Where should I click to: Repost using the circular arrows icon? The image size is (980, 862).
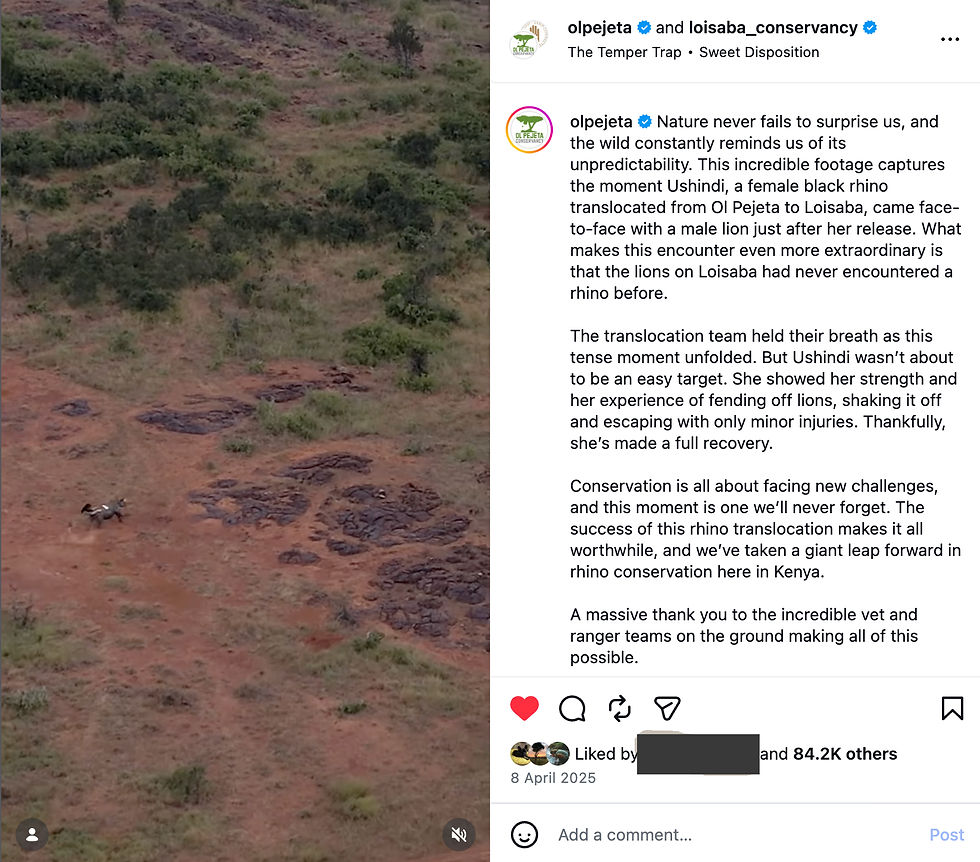click(619, 708)
